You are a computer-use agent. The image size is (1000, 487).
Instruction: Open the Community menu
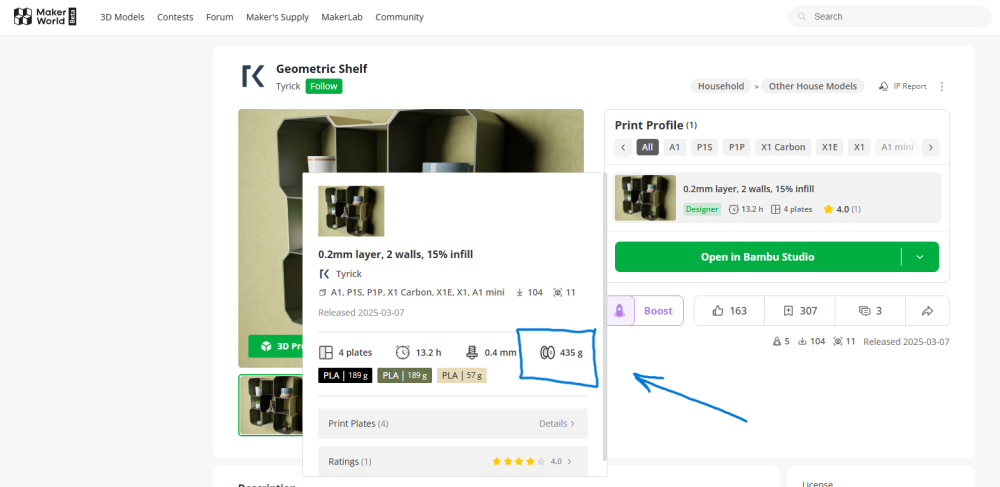pyautogui.click(x=399, y=17)
